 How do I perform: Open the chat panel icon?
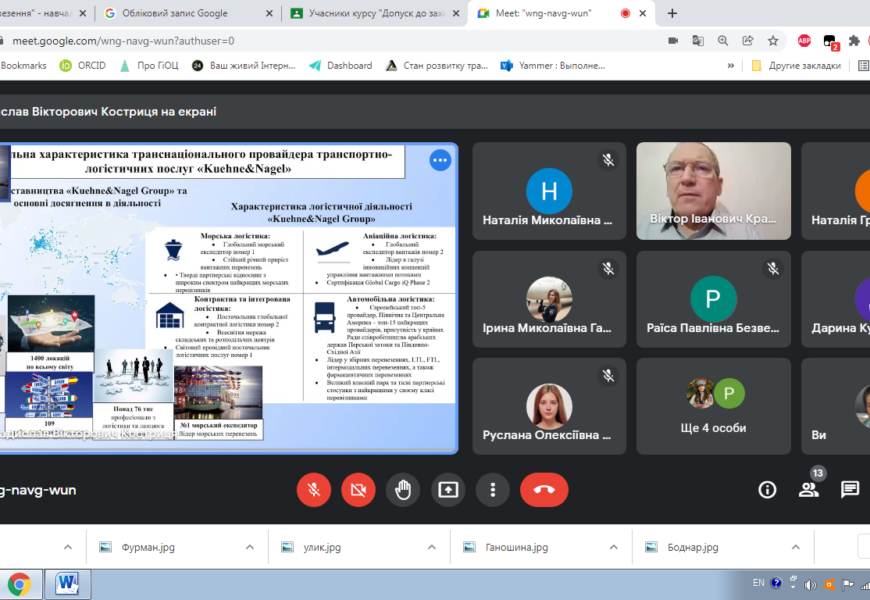click(850, 489)
